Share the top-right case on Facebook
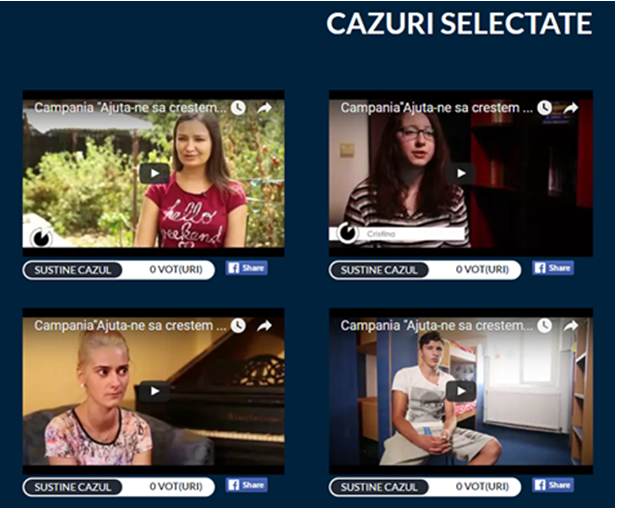The height and width of the screenshot is (508, 617). [x=553, y=268]
